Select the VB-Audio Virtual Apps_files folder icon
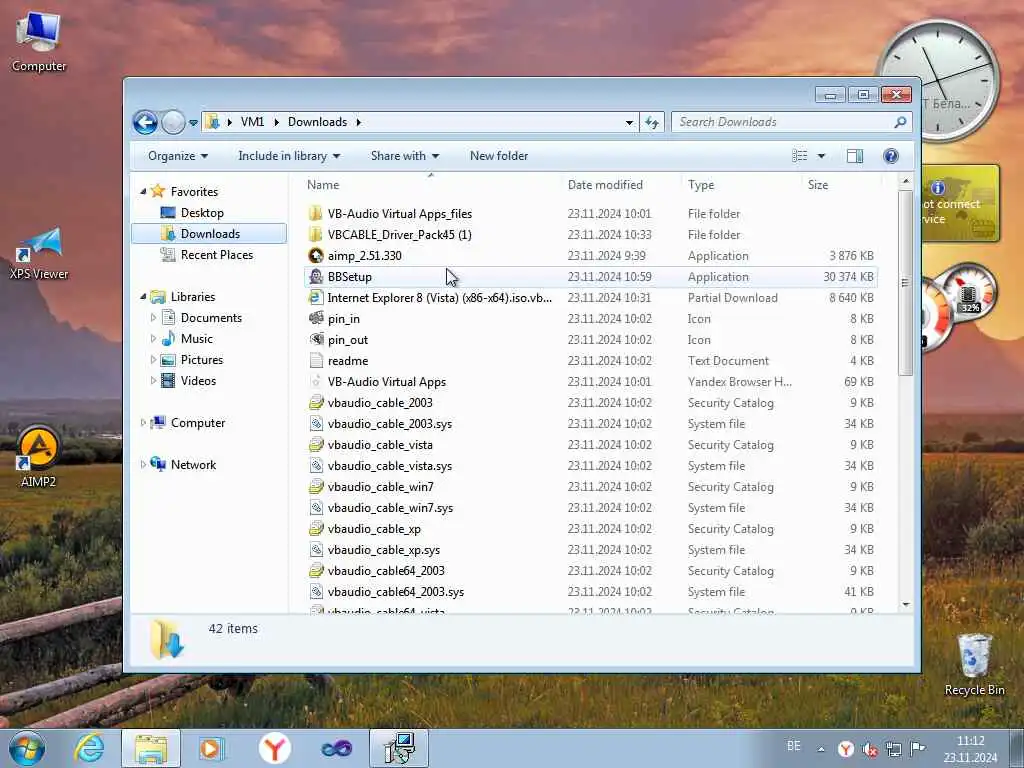1024x768 pixels. [x=315, y=214]
